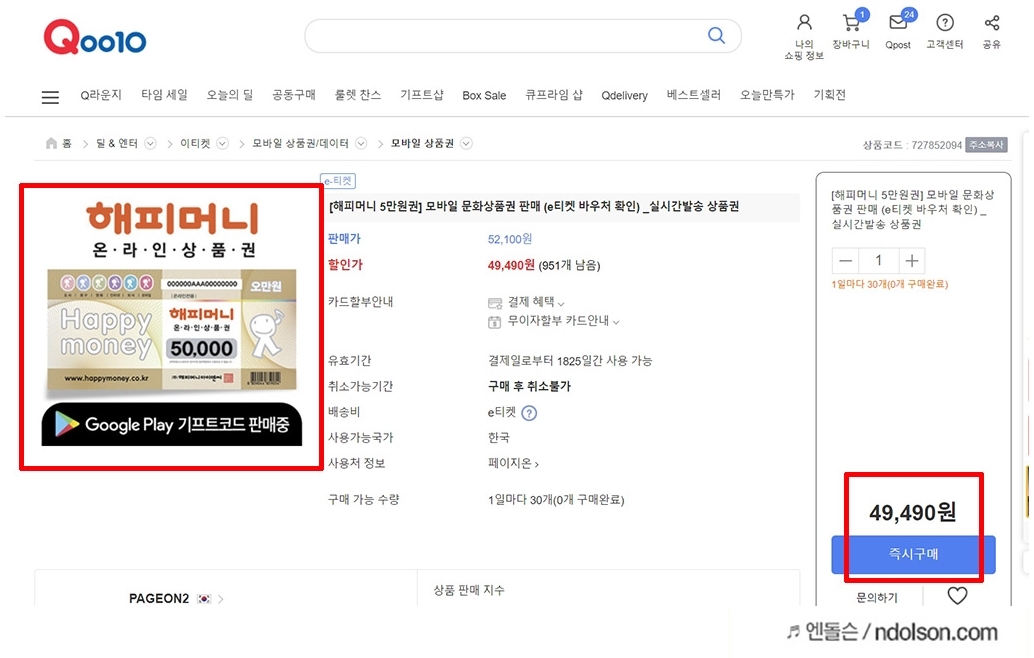Image resolution: width=1034 pixels, height=658 pixels.
Task: Open 큐프라임 샵 menu
Action: pos(553,95)
